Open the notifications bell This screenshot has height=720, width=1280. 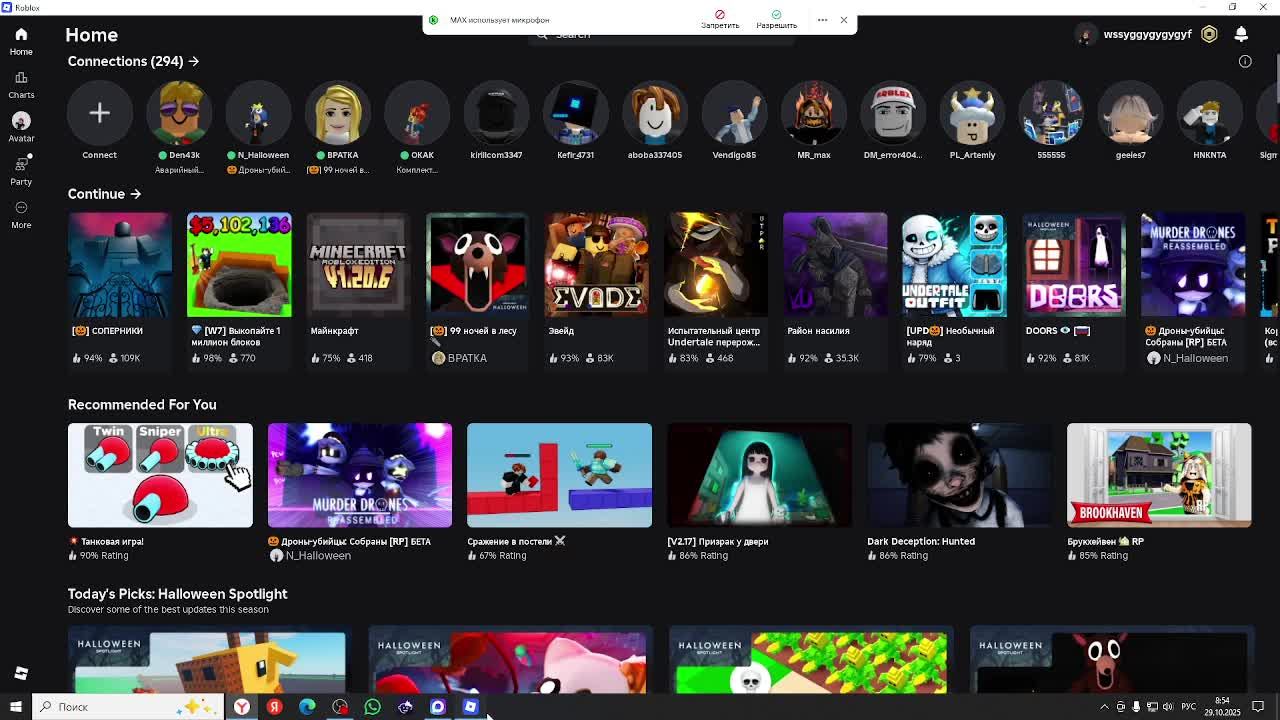[1241, 34]
